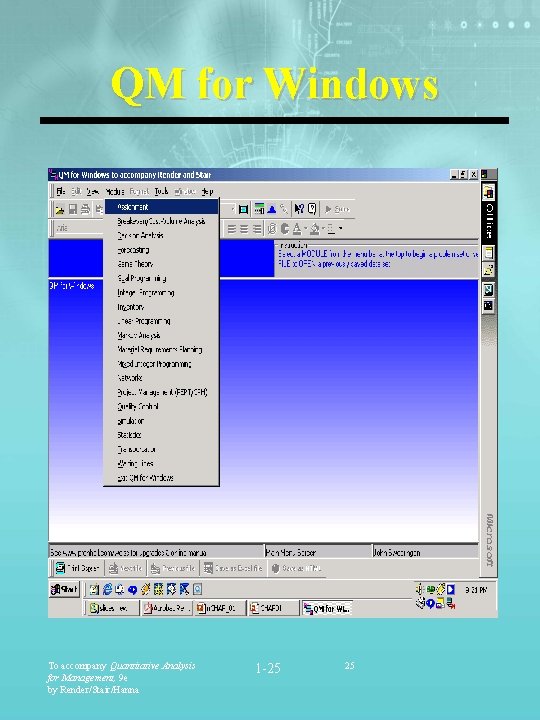Click the help question mark icon
The height and width of the screenshot is (720, 540).
tap(312, 209)
